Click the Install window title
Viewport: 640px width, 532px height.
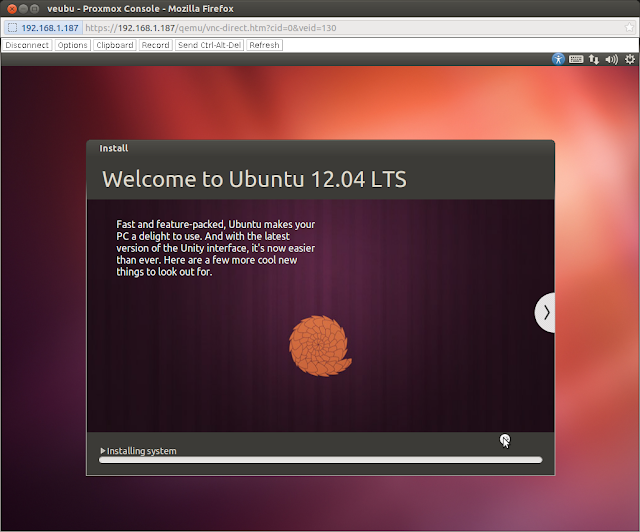pyautogui.click(x=114, y=148)
